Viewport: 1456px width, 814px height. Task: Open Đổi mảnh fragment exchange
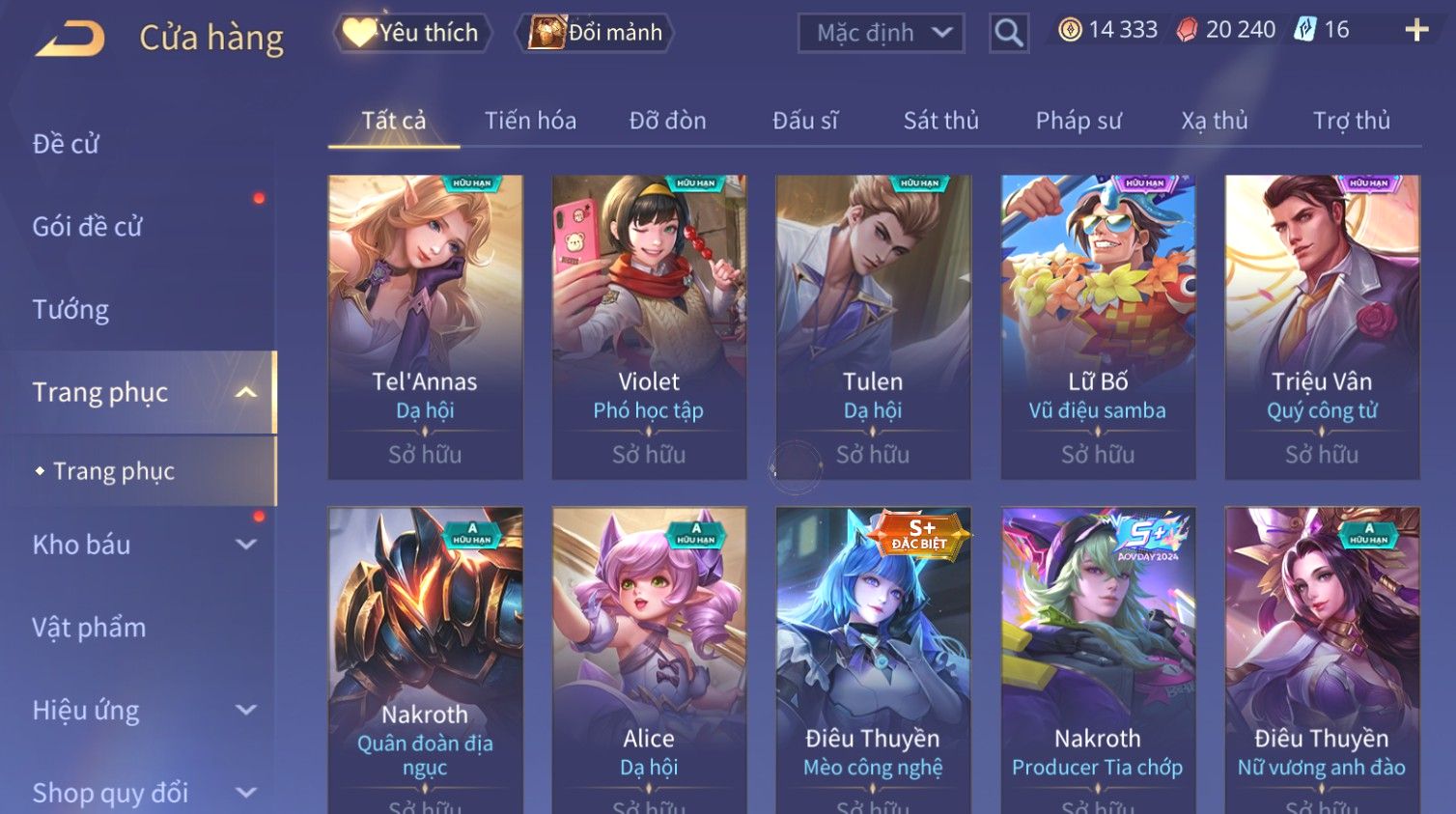(595, 33)
